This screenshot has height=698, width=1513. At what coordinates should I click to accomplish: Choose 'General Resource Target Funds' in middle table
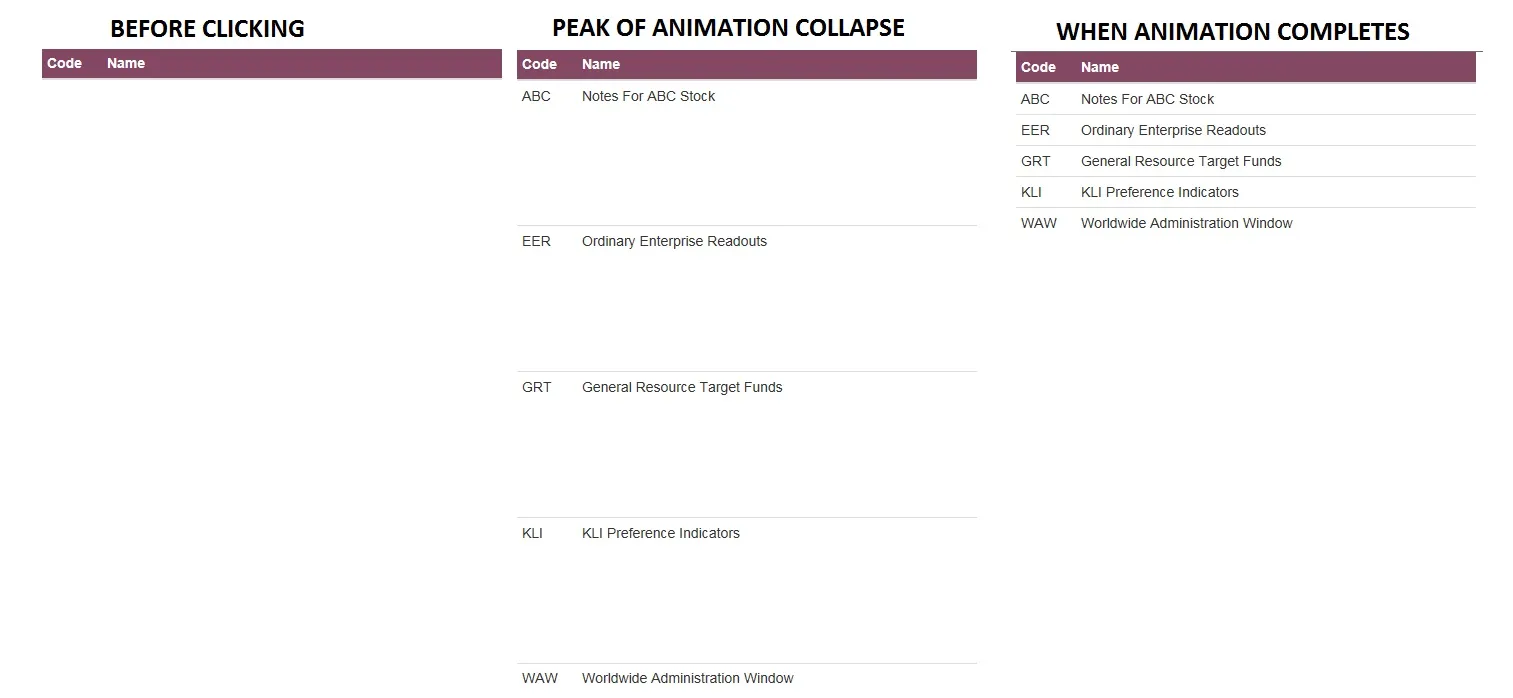pyautogui.click(x=682, y=387)
